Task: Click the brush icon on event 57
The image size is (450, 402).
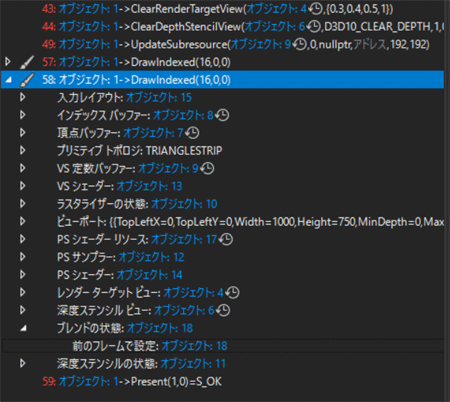Action: click(27, 62)
